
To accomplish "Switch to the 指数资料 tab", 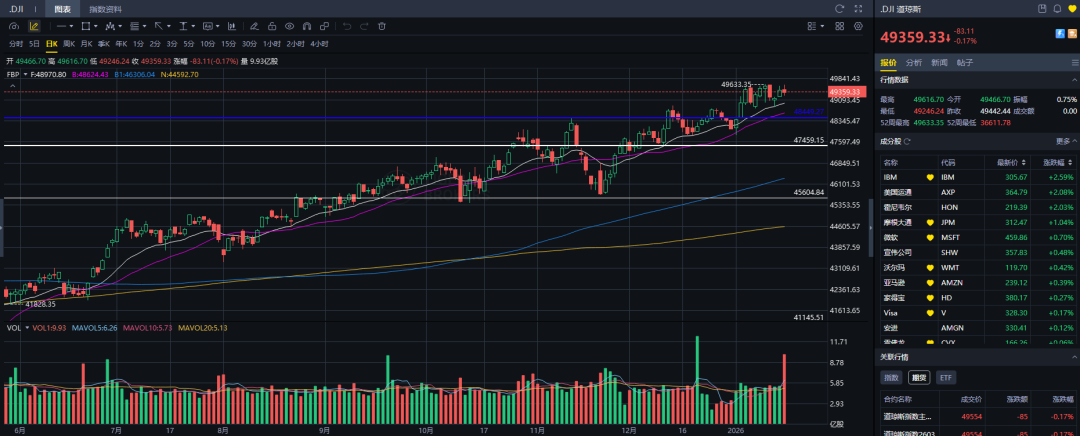I will (x=105, y=9).
